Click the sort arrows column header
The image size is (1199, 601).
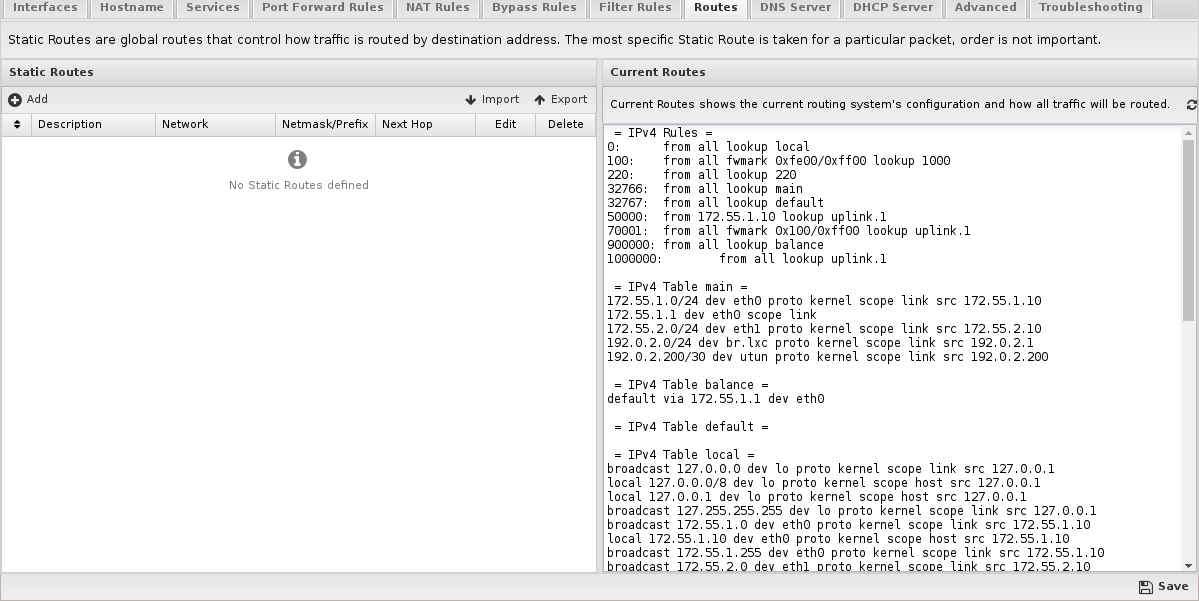17,125
